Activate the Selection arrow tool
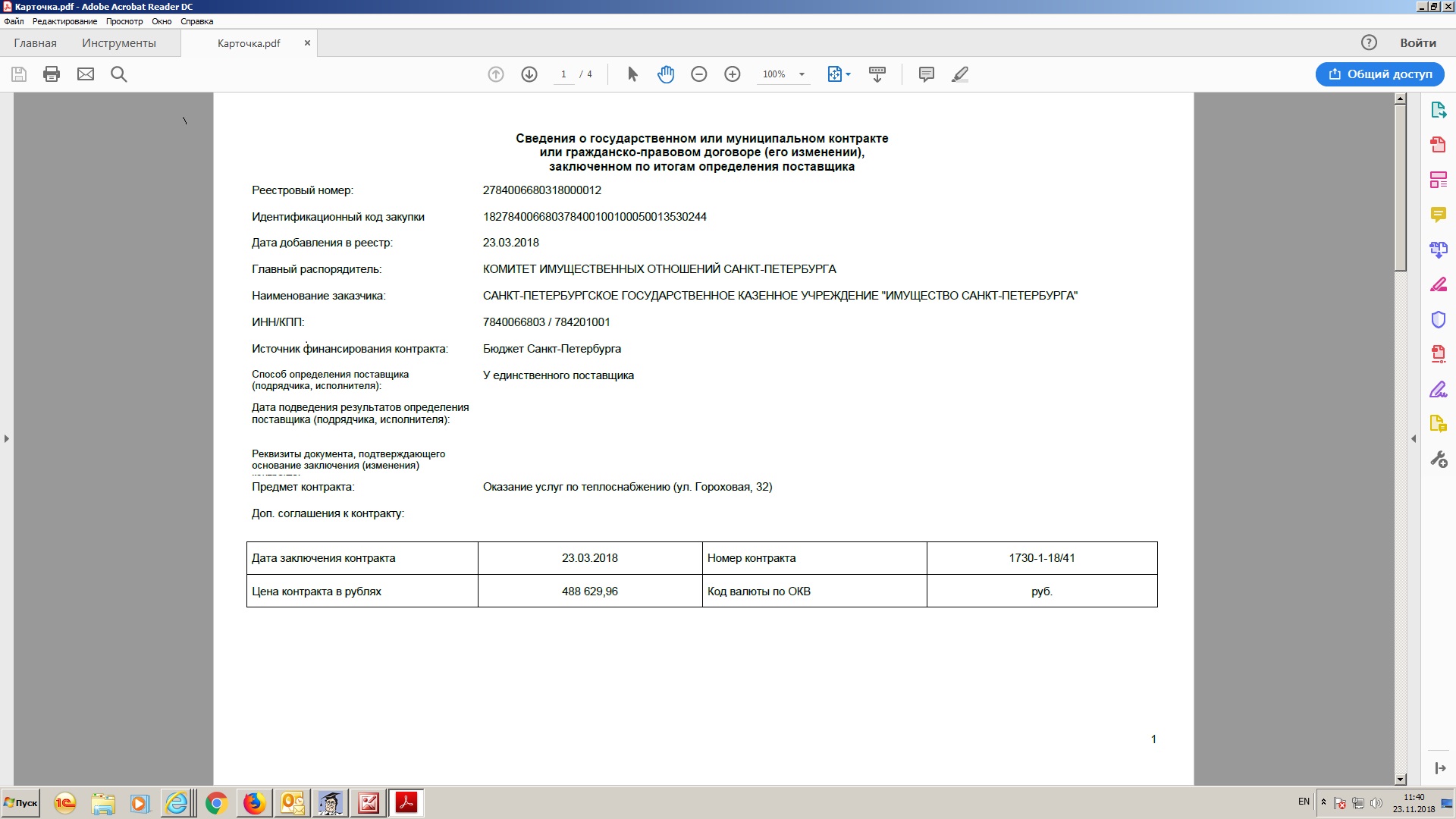 point(632,74)
